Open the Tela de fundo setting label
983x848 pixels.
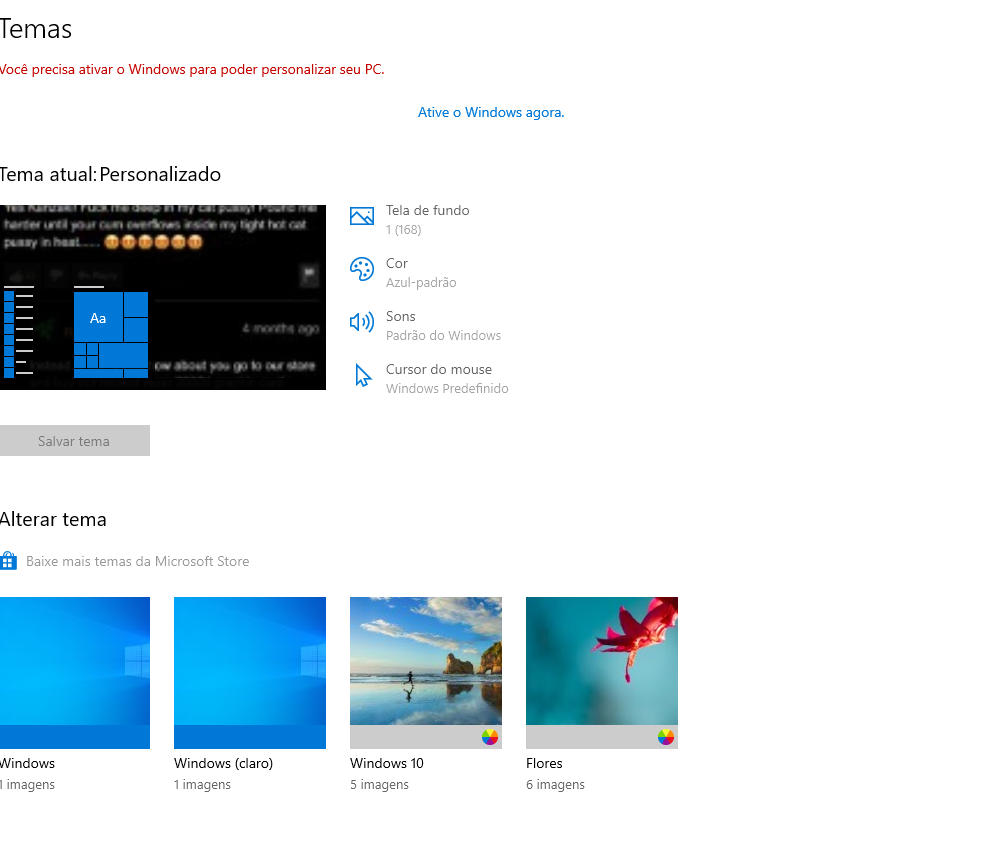(428, 211)
